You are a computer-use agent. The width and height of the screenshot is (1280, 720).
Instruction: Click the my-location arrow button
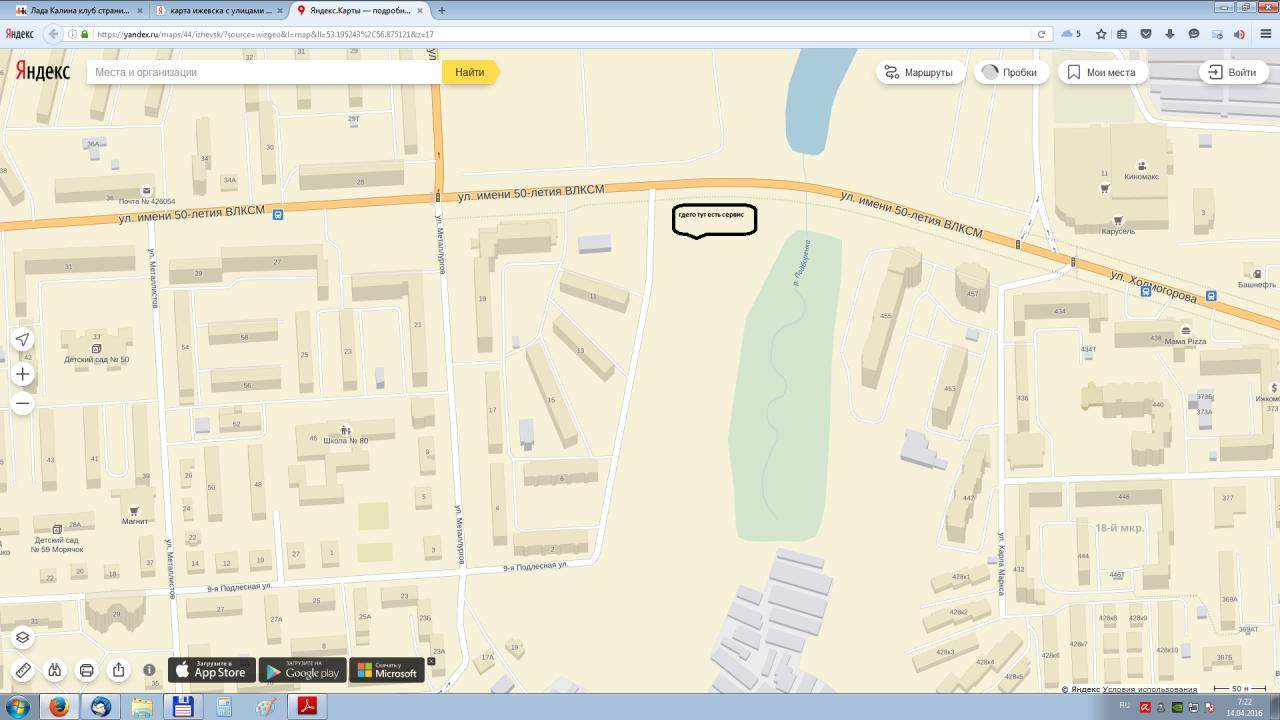point(23,340)
